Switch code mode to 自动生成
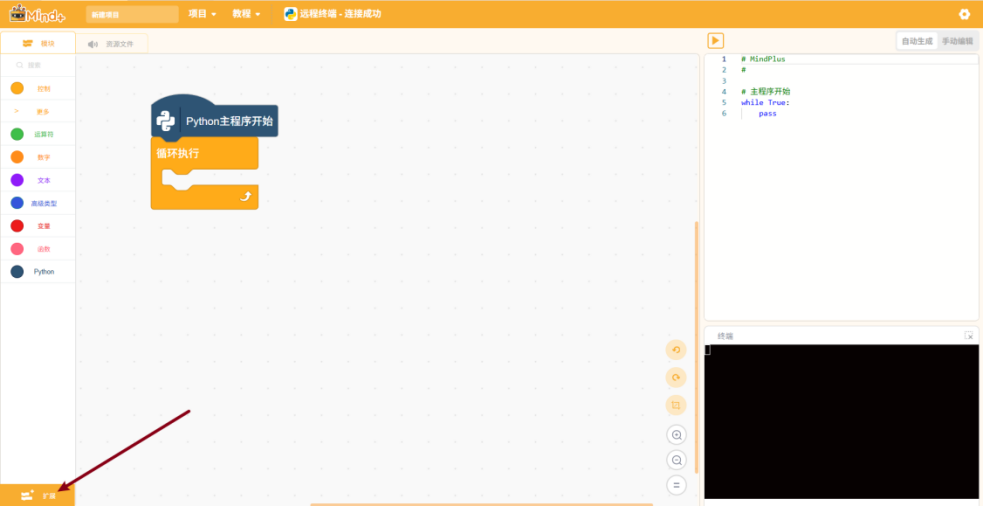 916,41
